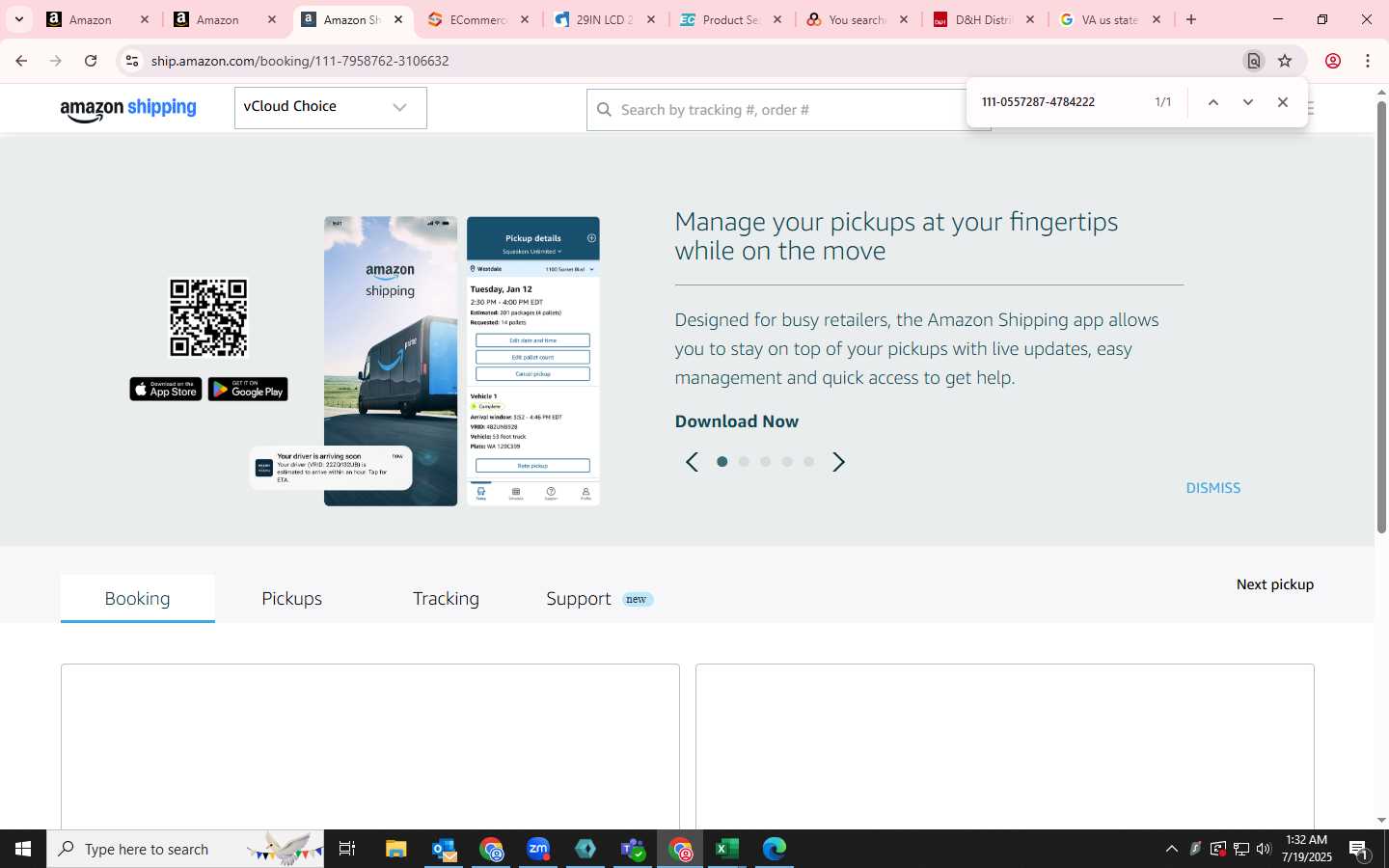Open Chrome three-dot menu
The image size is (1389, 868).
pyautogui.click(x=1368, y=61)
